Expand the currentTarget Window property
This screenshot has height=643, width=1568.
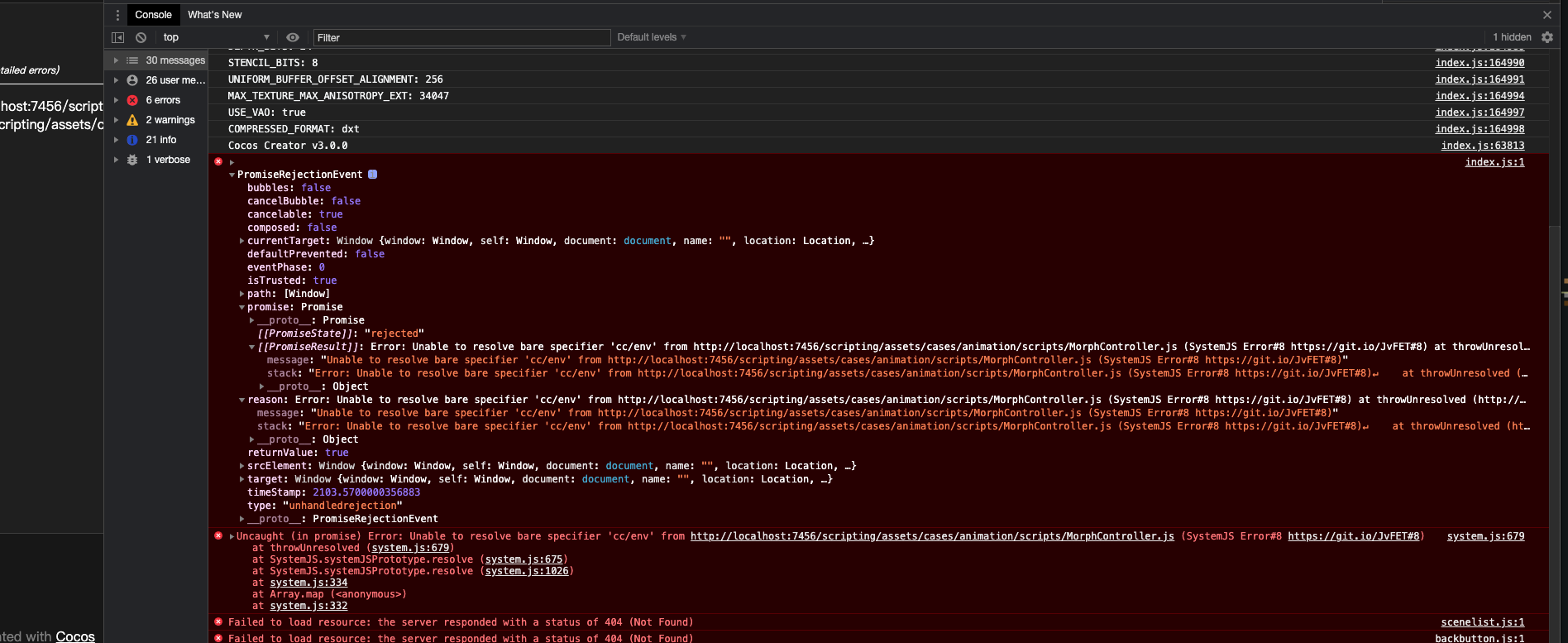pos(241,241)
